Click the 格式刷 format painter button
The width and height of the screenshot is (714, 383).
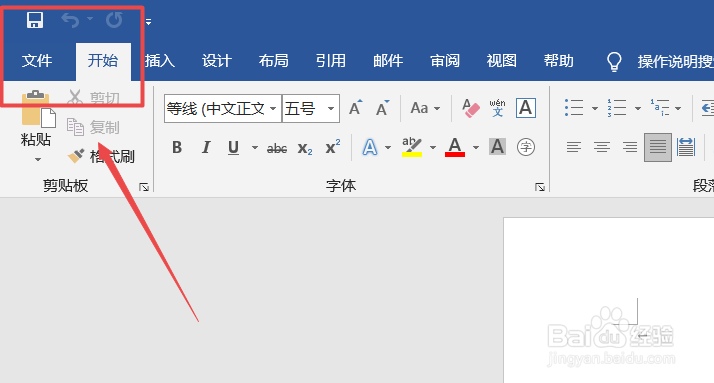pos(101,156)
